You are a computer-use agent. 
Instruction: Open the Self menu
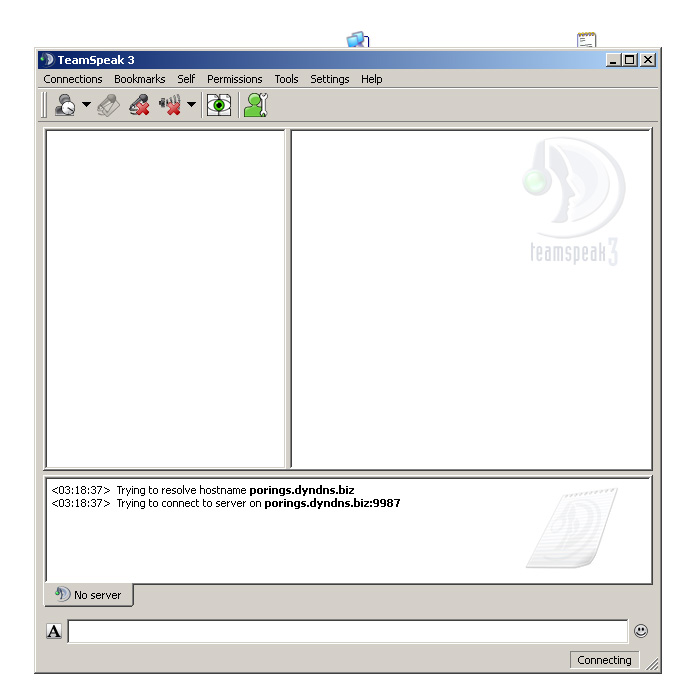(186, 79)
